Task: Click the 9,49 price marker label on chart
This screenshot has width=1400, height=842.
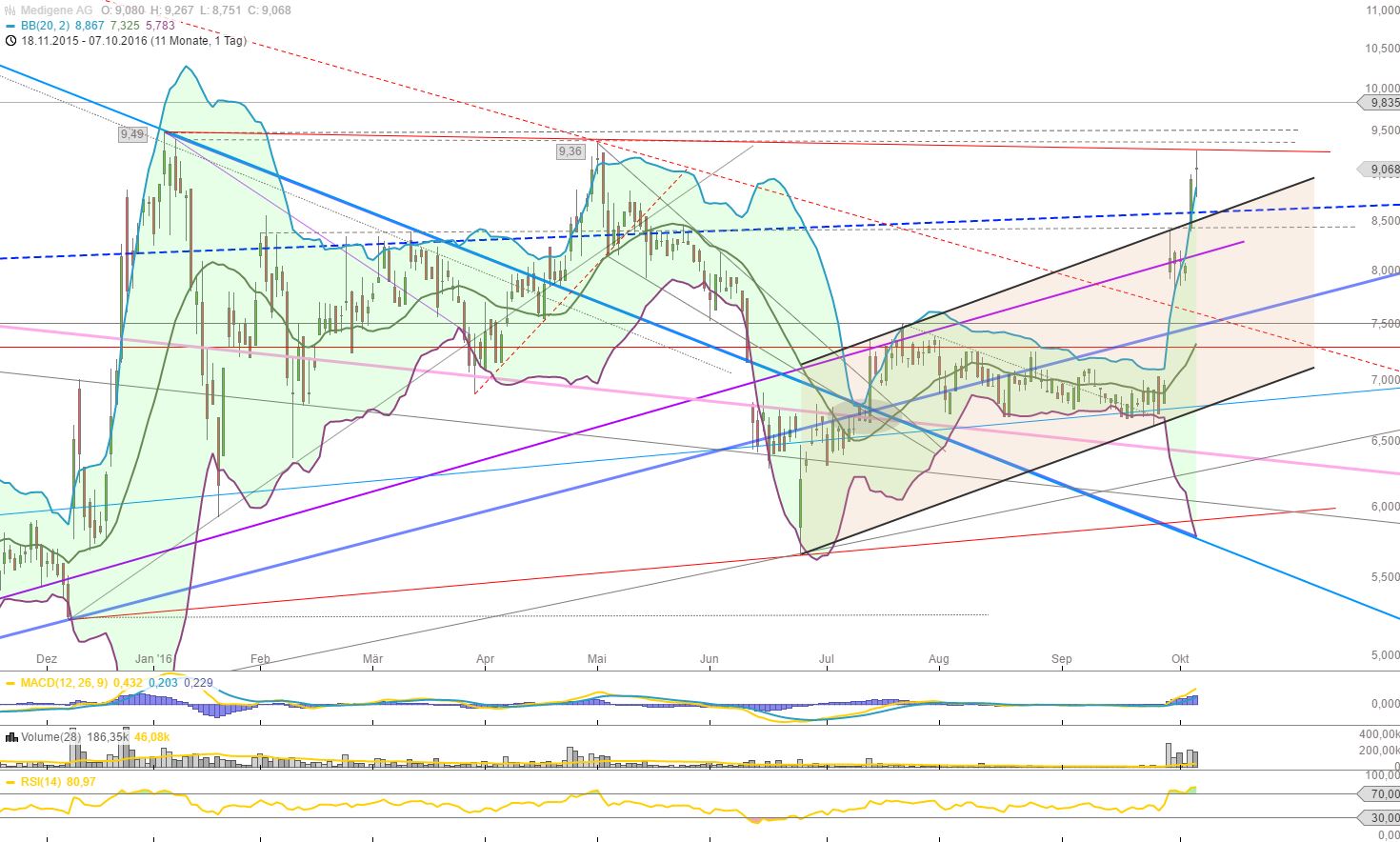Action: 131,135
